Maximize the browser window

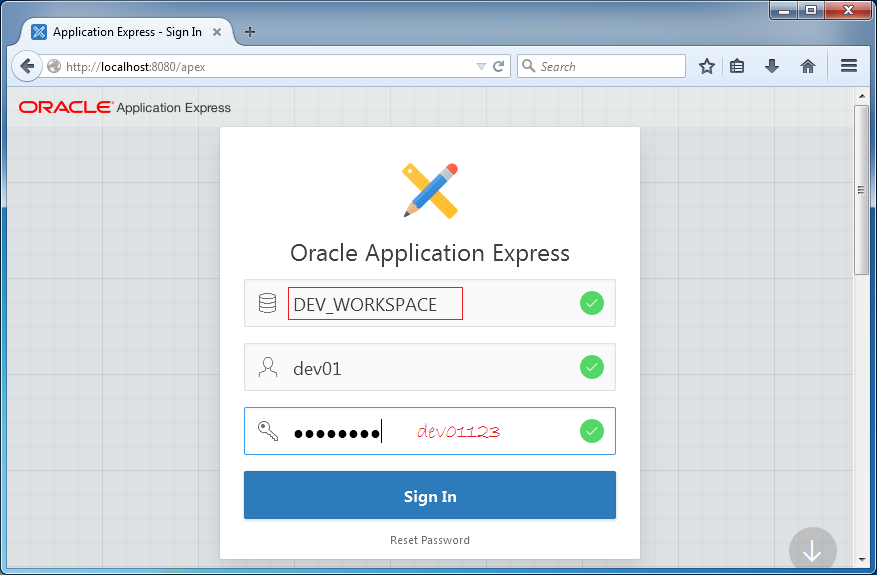[x=811, y=10]
